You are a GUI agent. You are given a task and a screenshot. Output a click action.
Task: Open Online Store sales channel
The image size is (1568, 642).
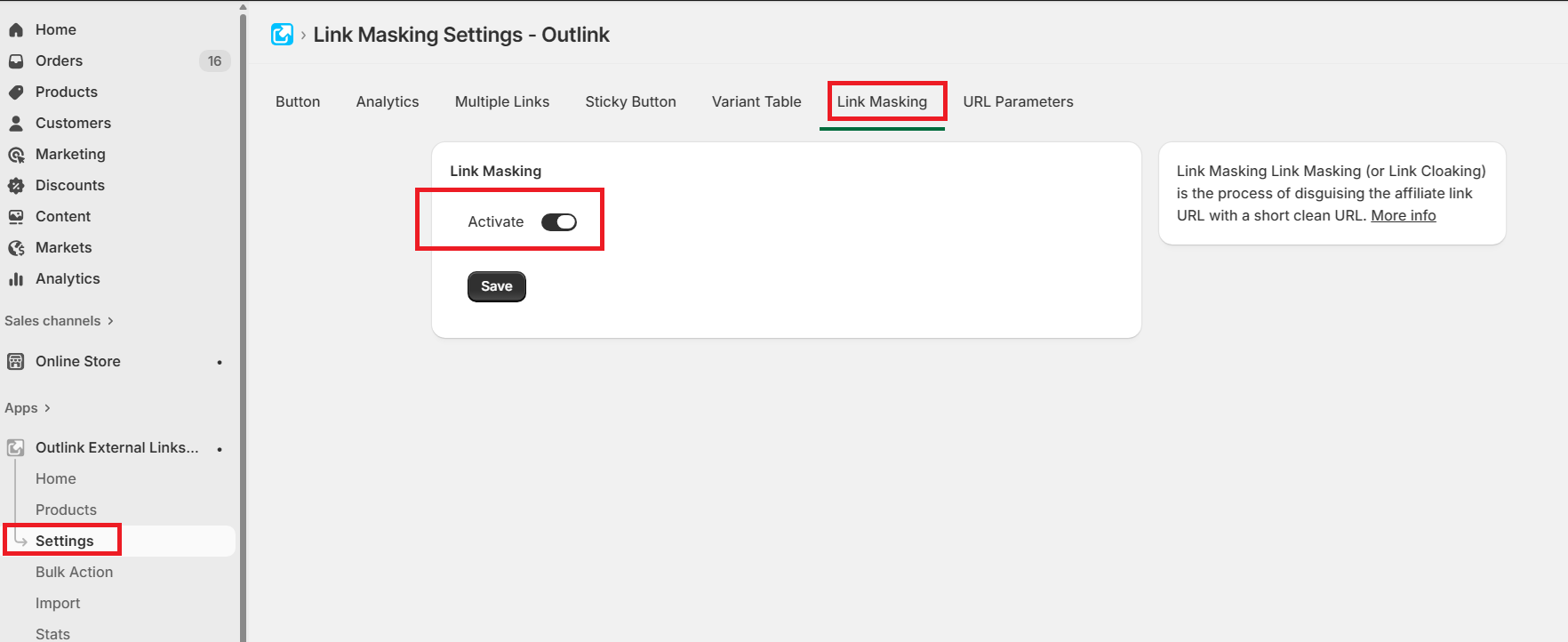(78, 361)
